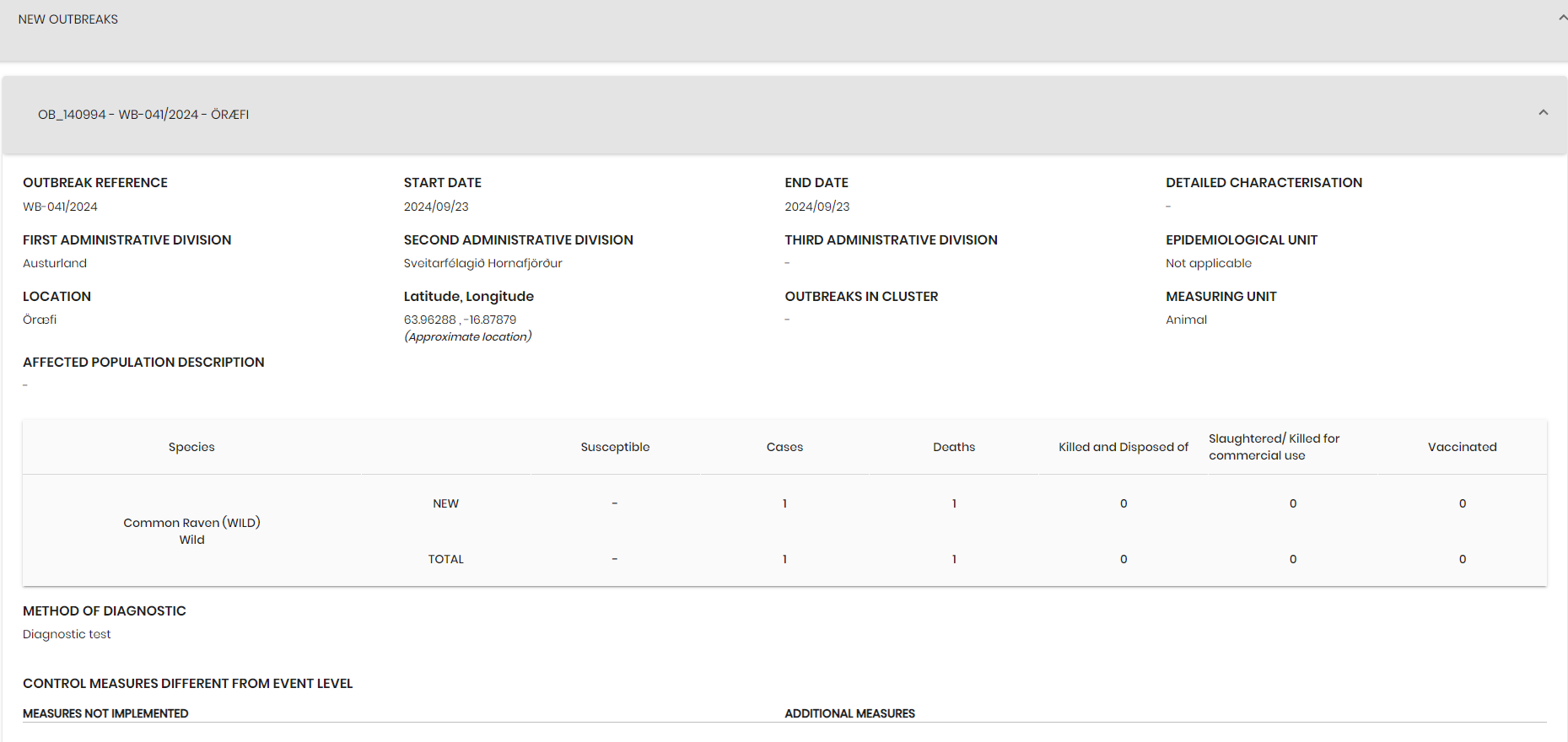Click the Killed and Disposed of column header

[x=1123, y=447]
